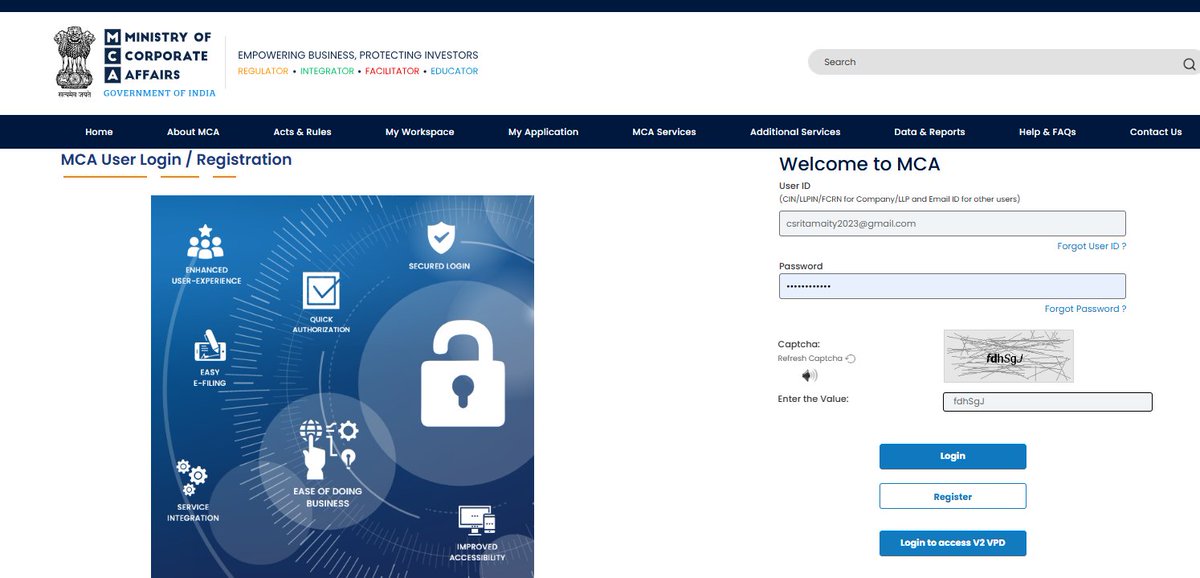Image resolution: width=1200 pixels, height=578 pixels.
Task: Open the Acts & Rules menu
Action: coord(302,132)
